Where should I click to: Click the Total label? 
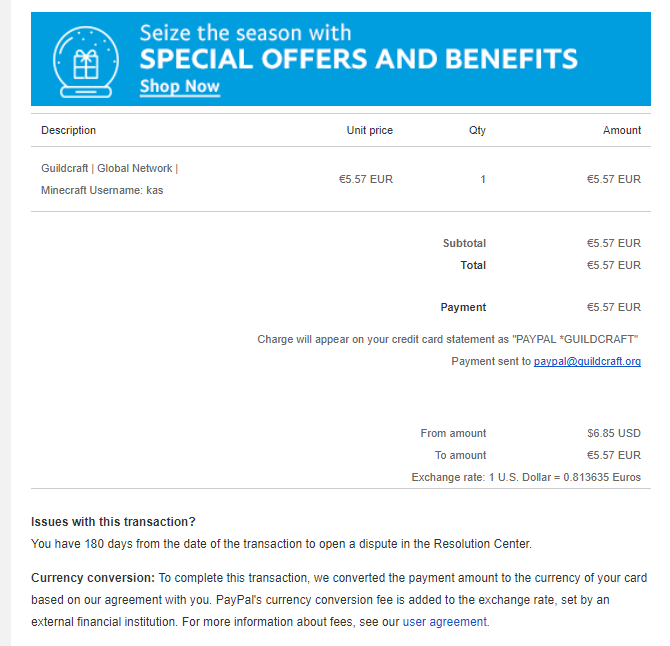pyautogui.click(x=473, y=265)
